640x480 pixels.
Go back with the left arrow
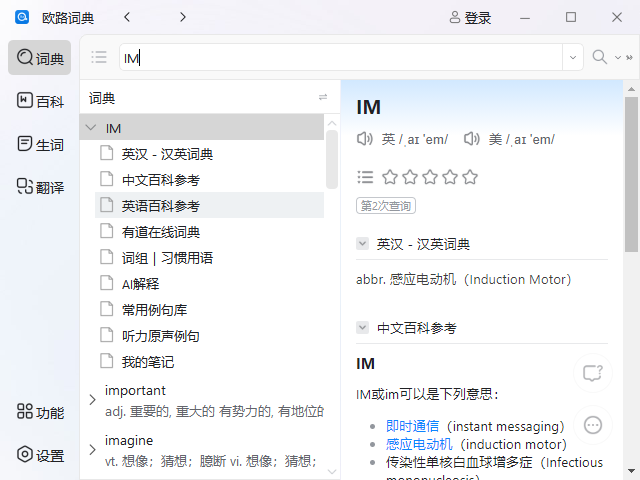click(127, 17)
